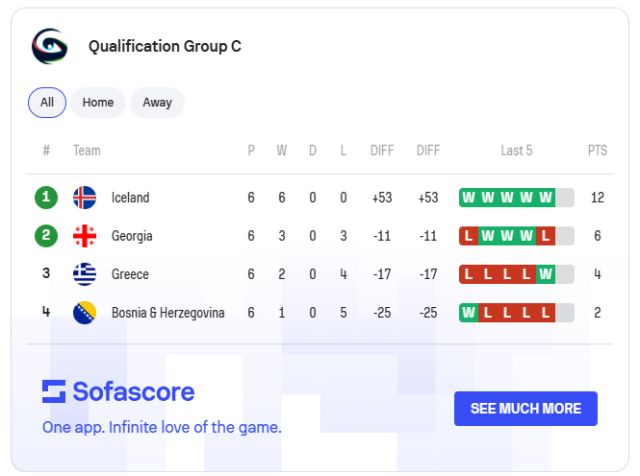Click Greece's Last 5 form bar
Screen dimensions: 640x476
[x=516, y=274]
